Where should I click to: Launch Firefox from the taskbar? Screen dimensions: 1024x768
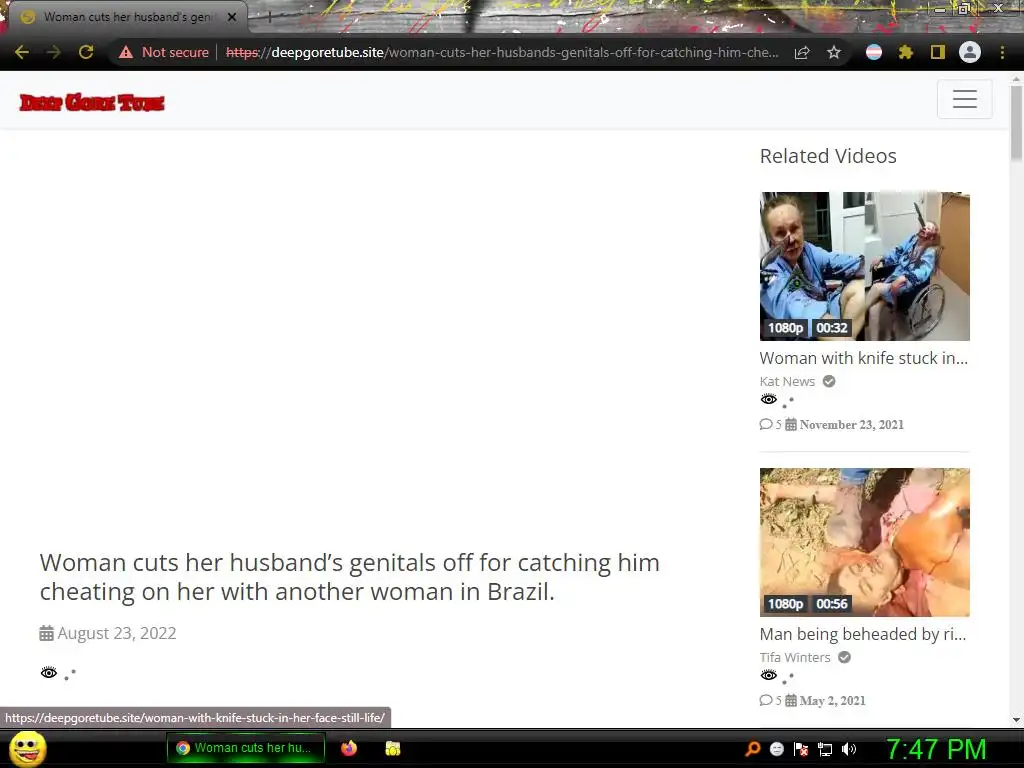(349, 748)
